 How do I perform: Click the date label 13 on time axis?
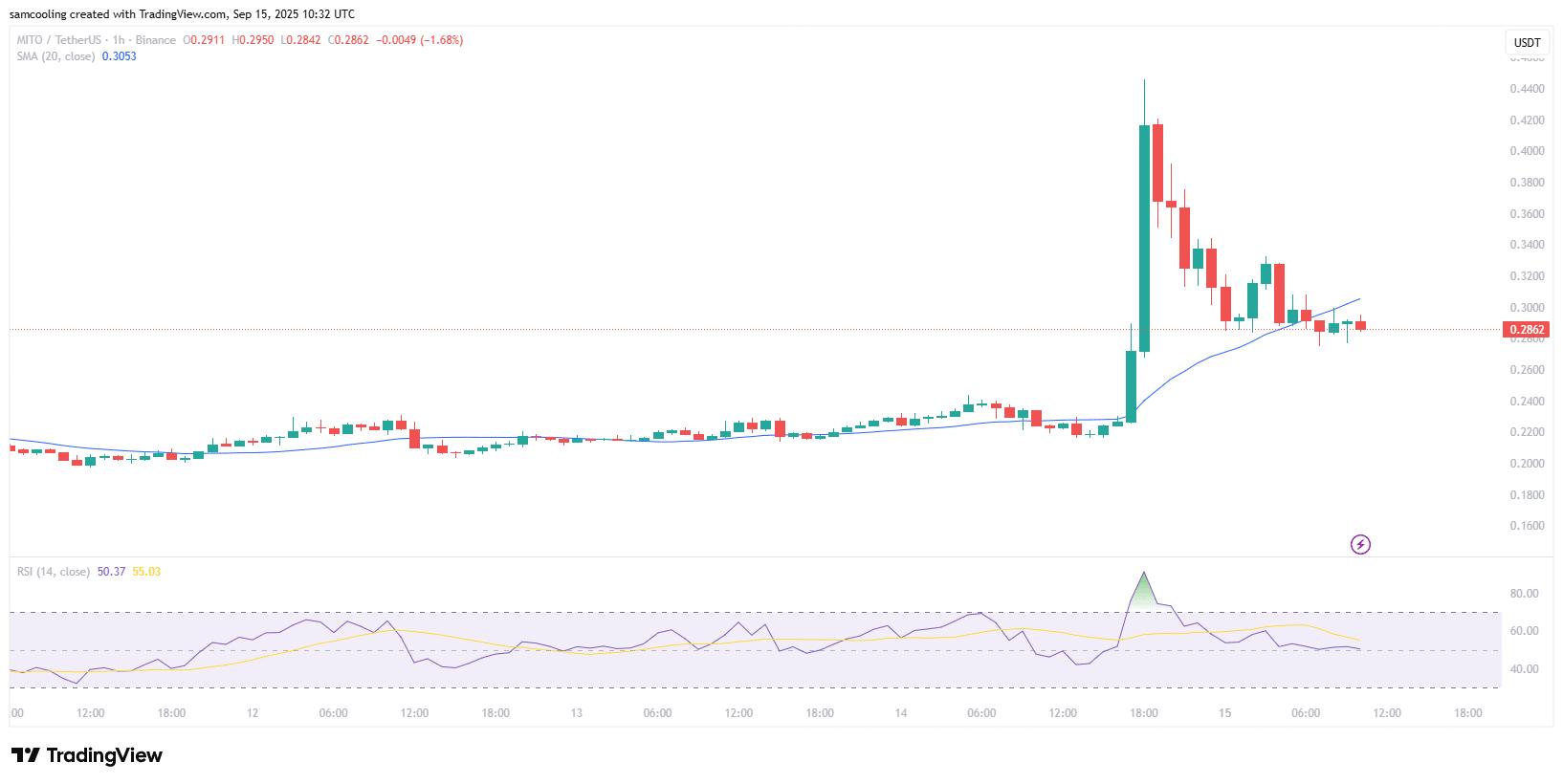576,713
